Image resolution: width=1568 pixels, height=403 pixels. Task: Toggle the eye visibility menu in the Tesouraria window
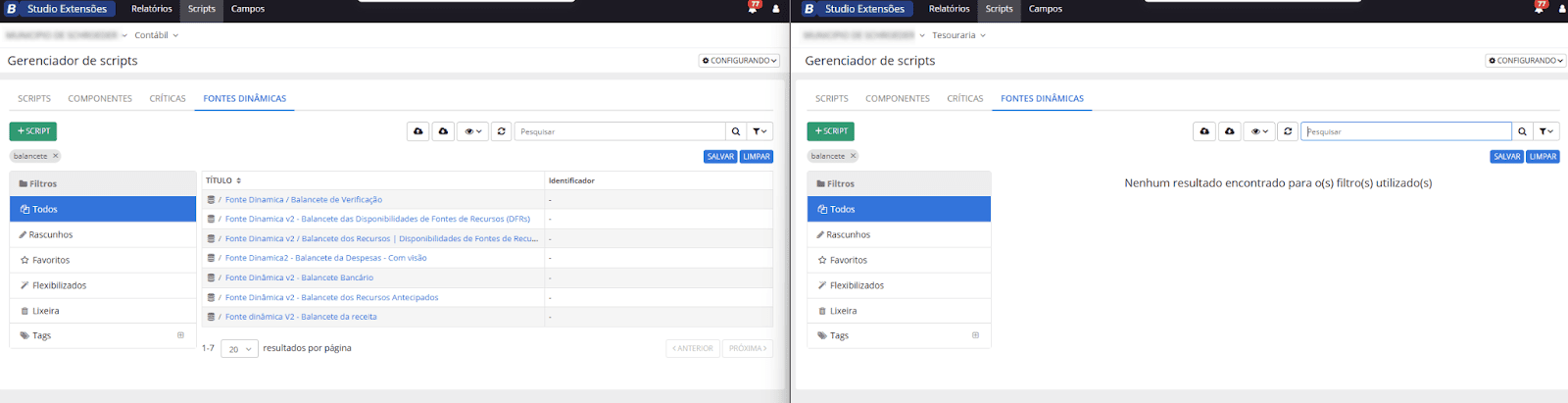[1259, 131]
